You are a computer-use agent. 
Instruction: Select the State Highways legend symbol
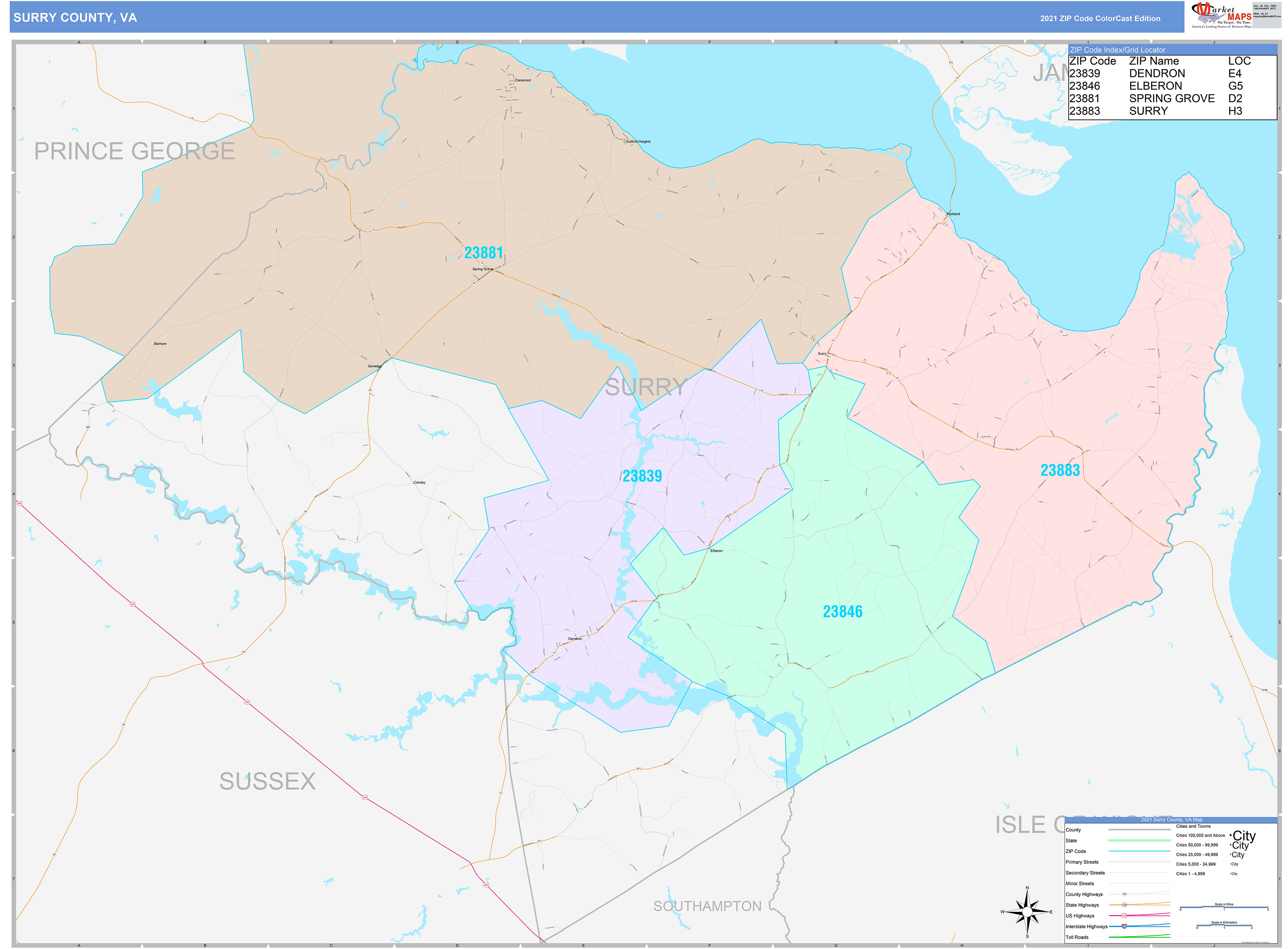tap(1124, 905)
